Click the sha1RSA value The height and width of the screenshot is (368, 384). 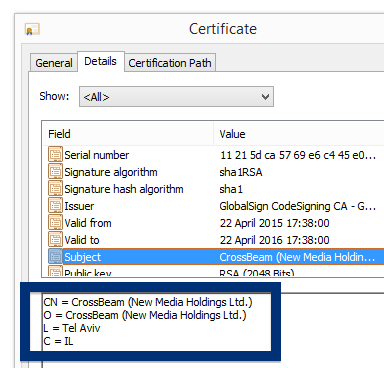click(x=241, y=172)
